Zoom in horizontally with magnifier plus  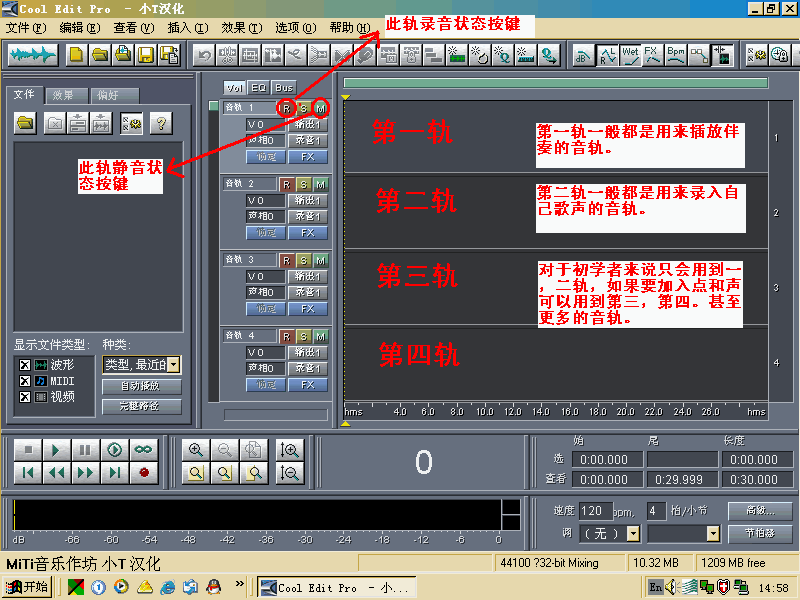[196, 449]
